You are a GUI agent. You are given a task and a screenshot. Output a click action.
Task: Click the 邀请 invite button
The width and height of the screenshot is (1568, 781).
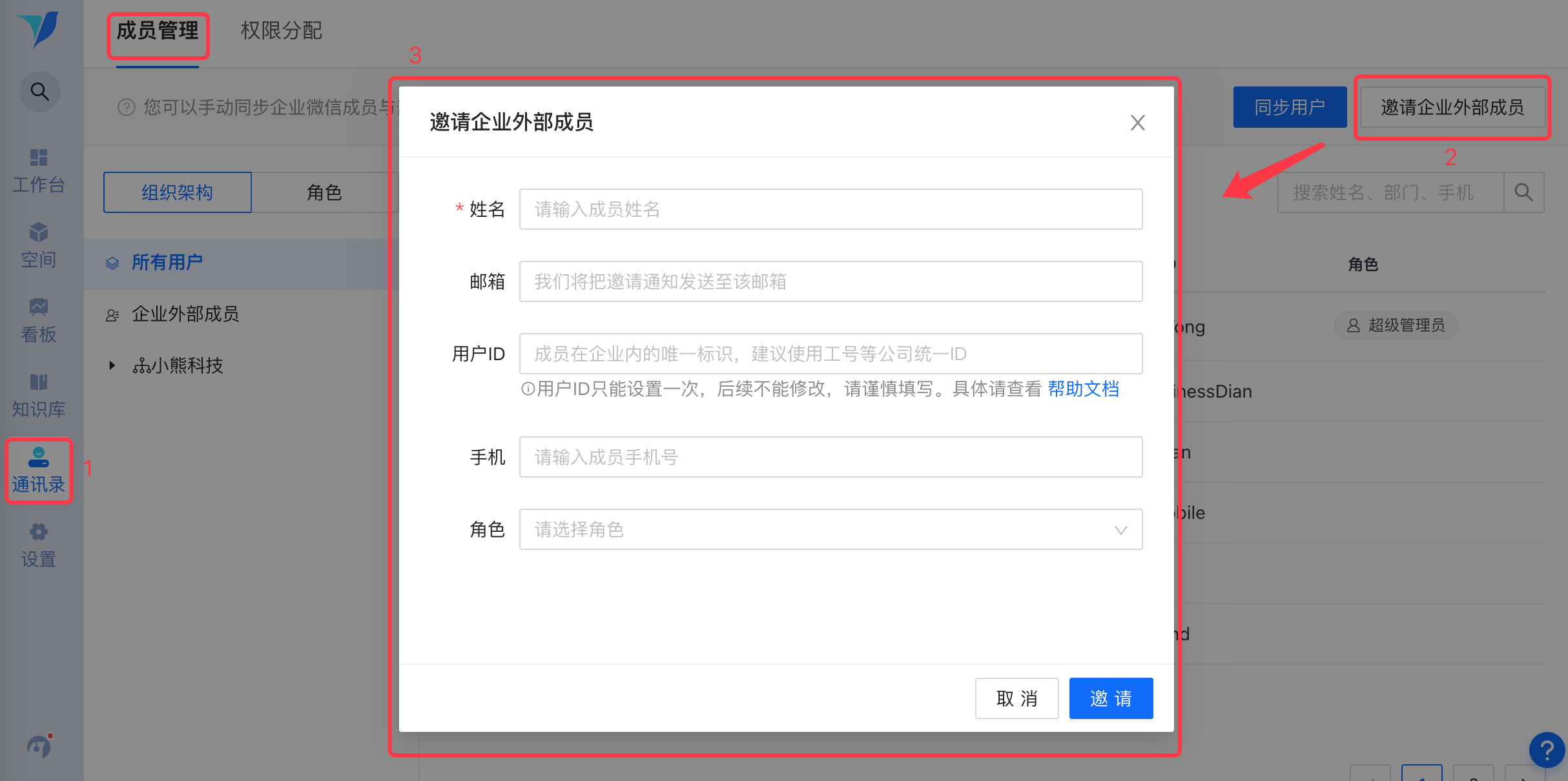click(x=1111, y=698)
